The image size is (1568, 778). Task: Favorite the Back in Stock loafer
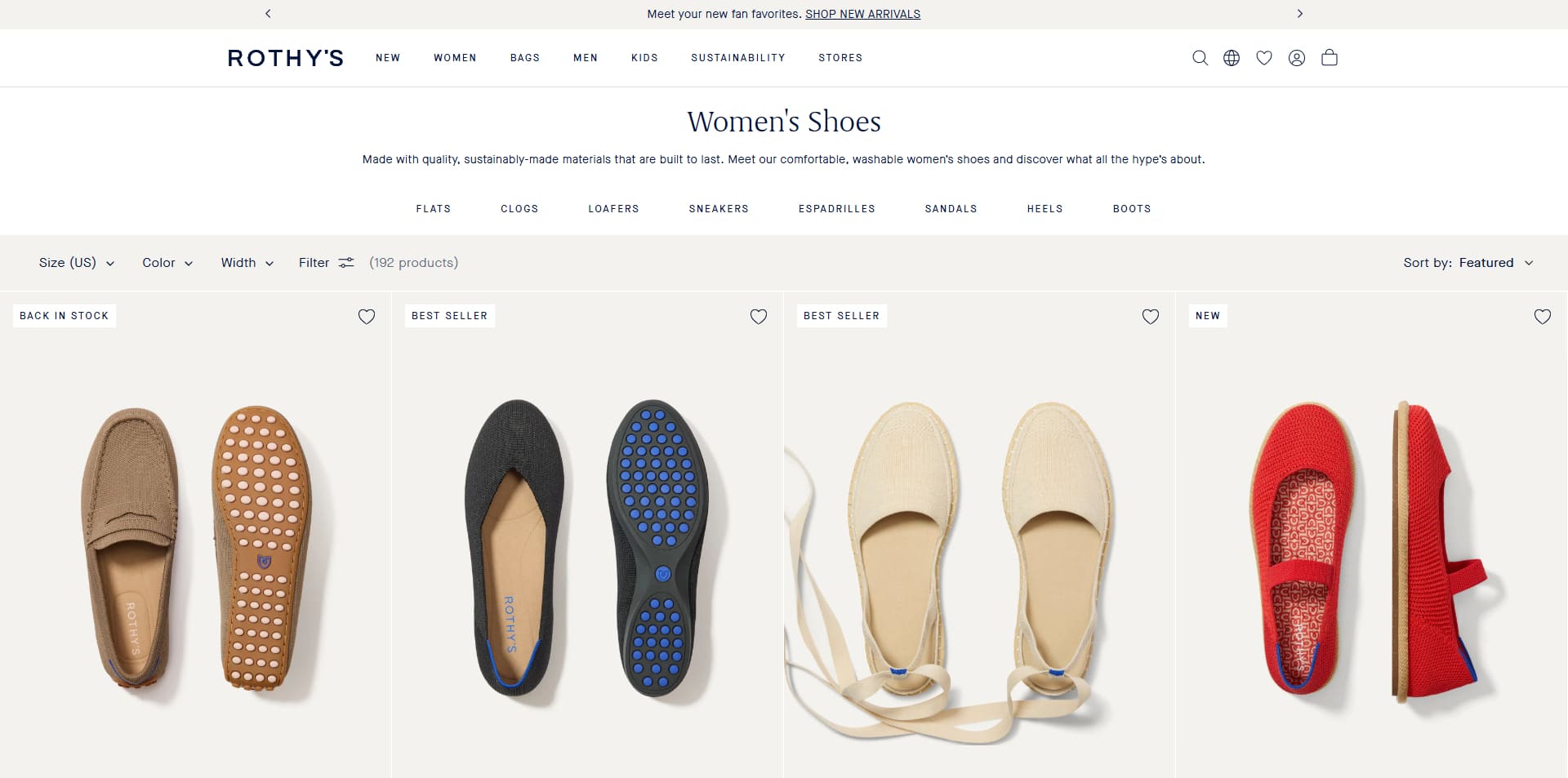367,317
